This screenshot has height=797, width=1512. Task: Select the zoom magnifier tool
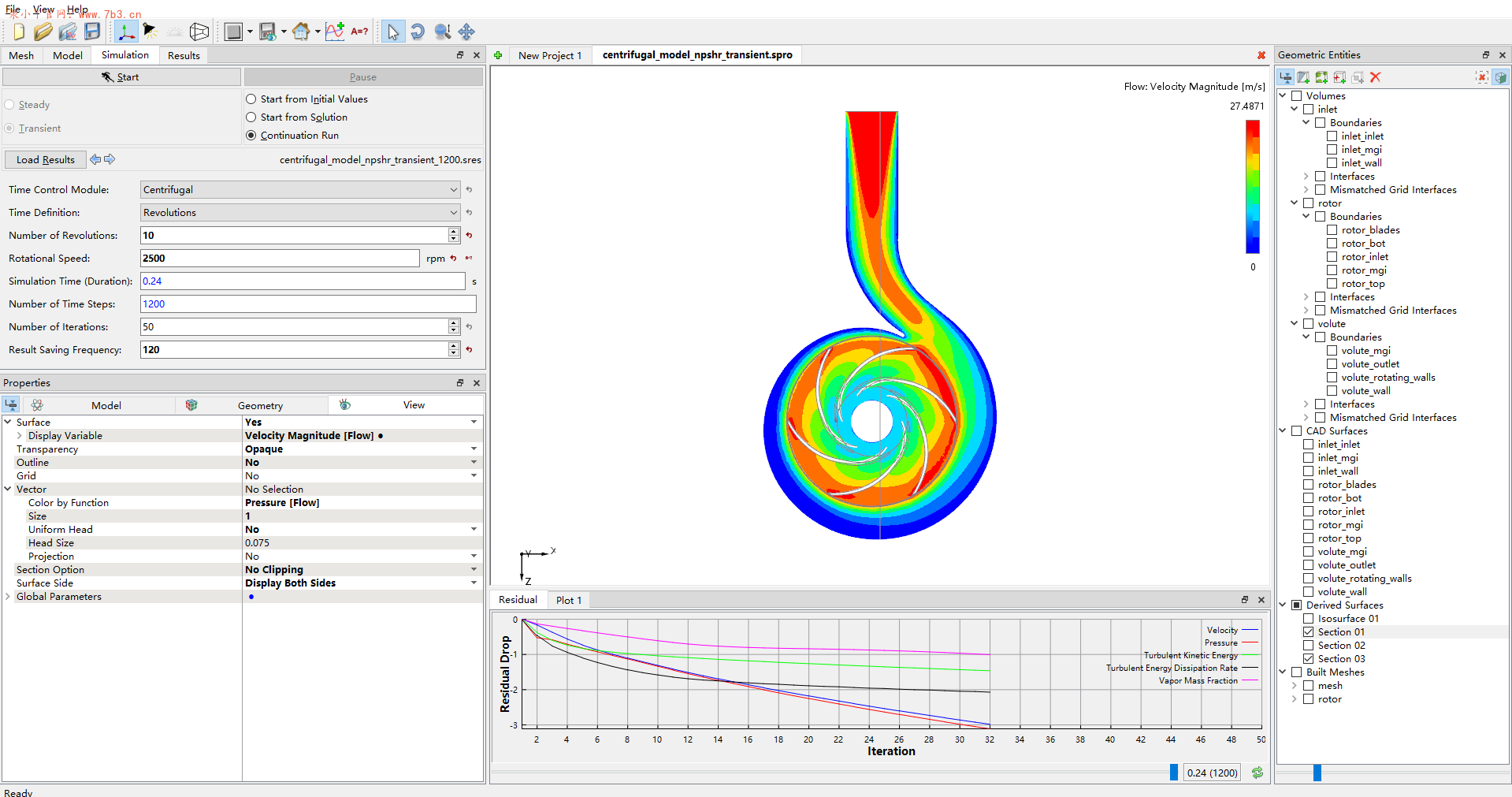[x=443, y=32]
